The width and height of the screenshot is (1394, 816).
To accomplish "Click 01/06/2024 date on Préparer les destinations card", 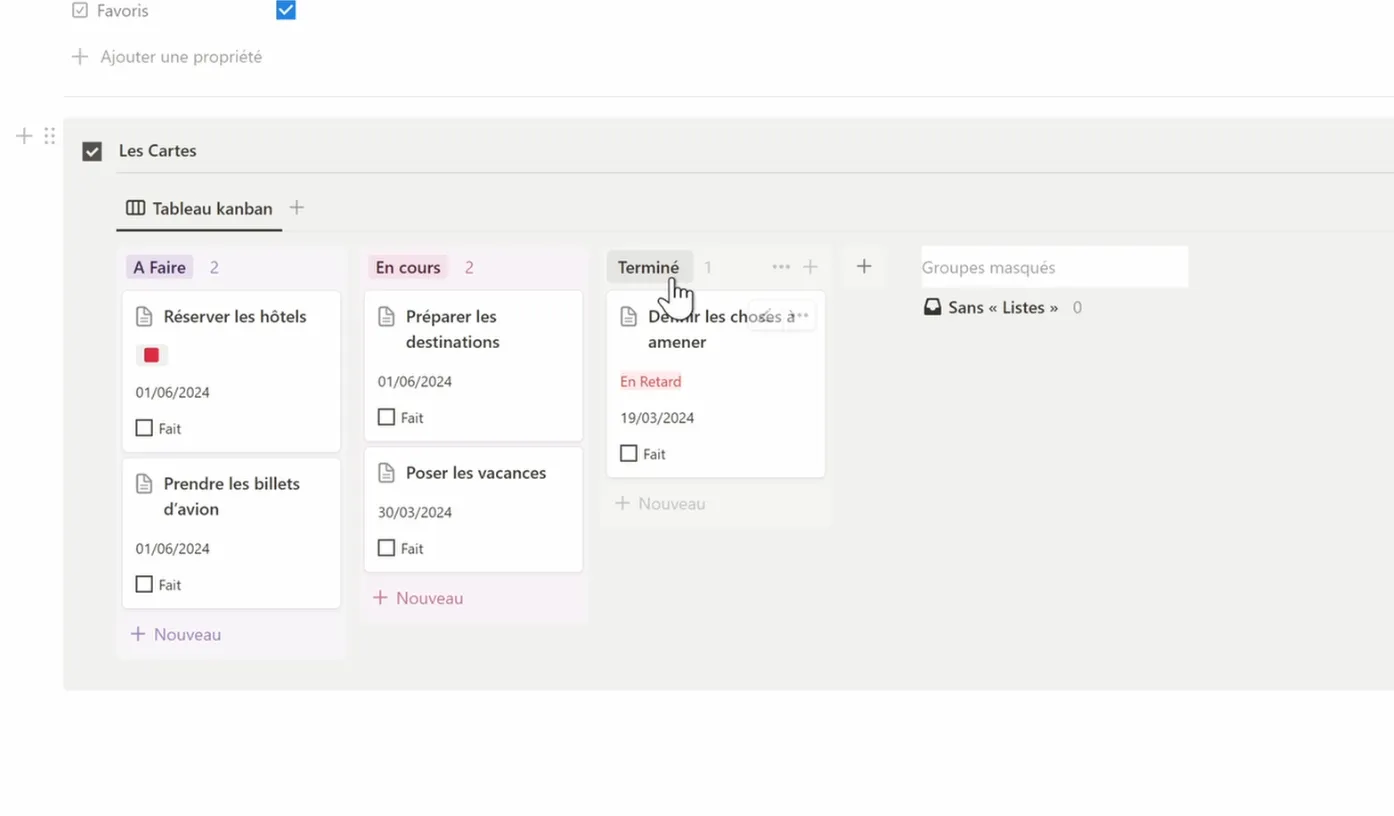I will 415,381.
